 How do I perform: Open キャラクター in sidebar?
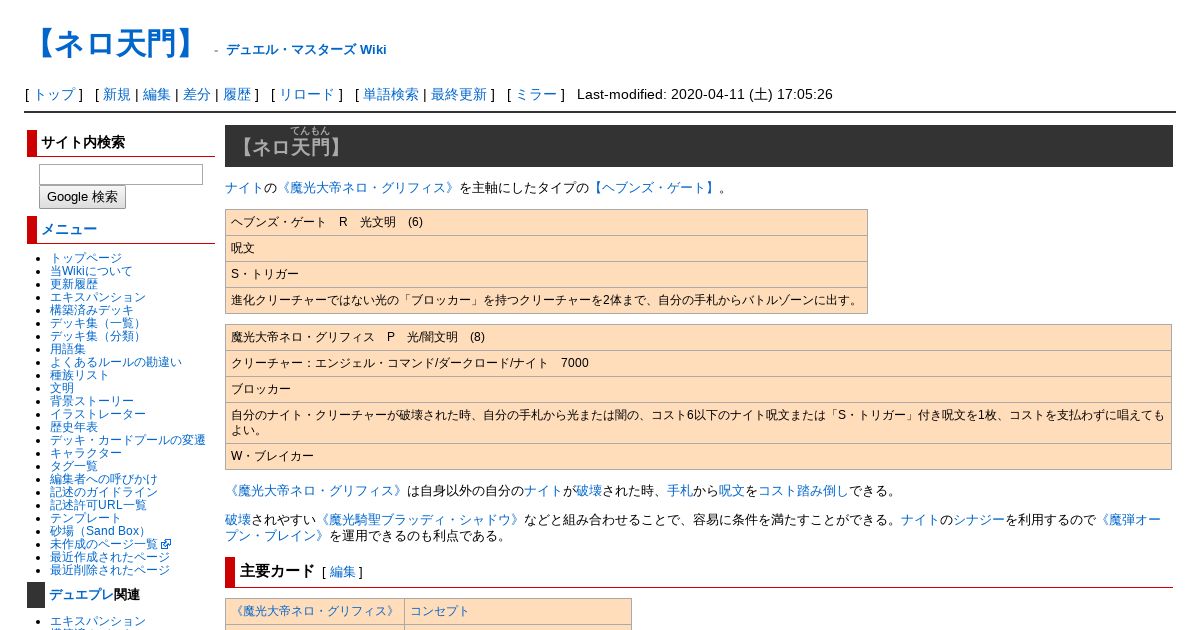tap(86, 453)
